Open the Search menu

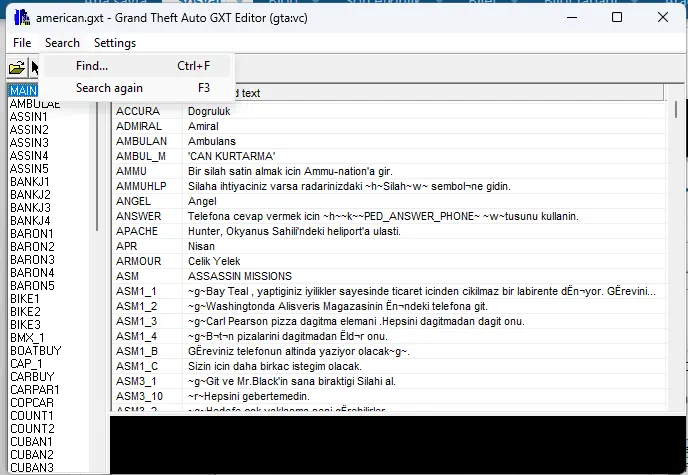[62, 43]
